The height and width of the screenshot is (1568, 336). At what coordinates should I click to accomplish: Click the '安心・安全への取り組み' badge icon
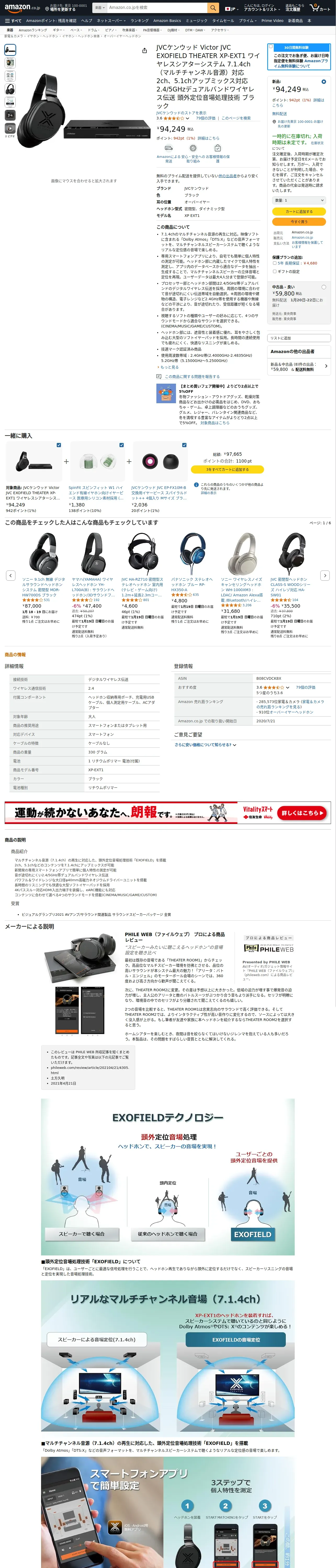coord(193,148)
